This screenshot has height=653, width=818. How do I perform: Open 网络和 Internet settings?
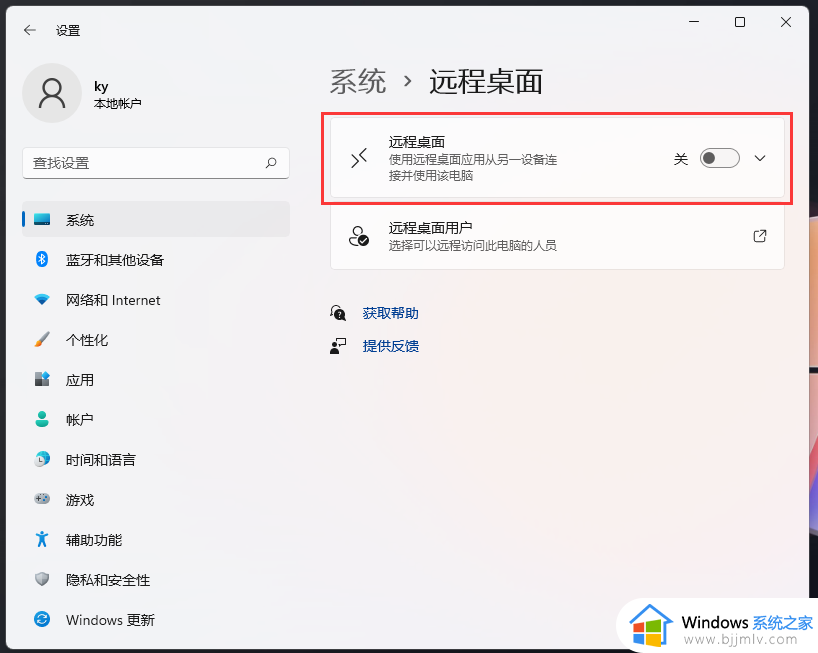click(x=155, y=299)
